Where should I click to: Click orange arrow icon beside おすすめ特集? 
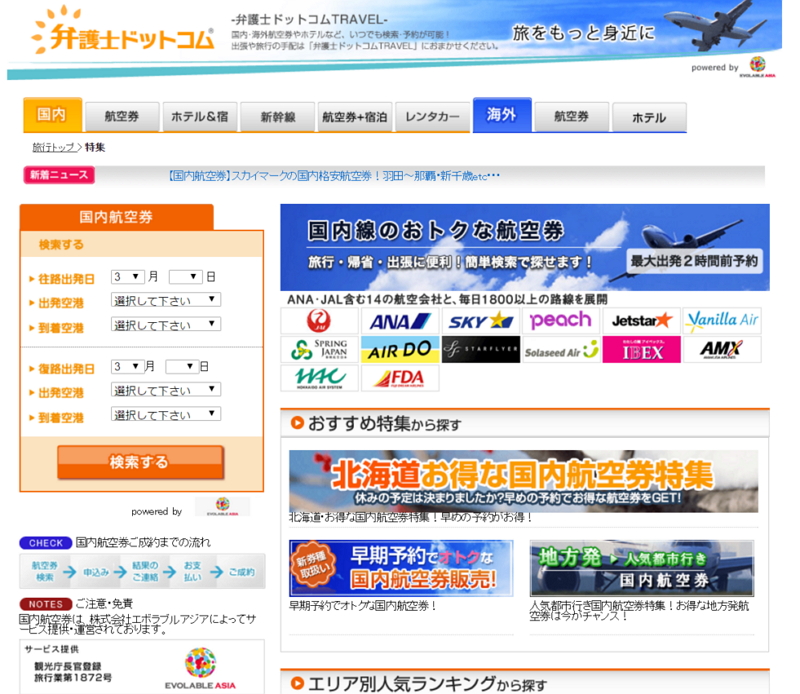297,423
